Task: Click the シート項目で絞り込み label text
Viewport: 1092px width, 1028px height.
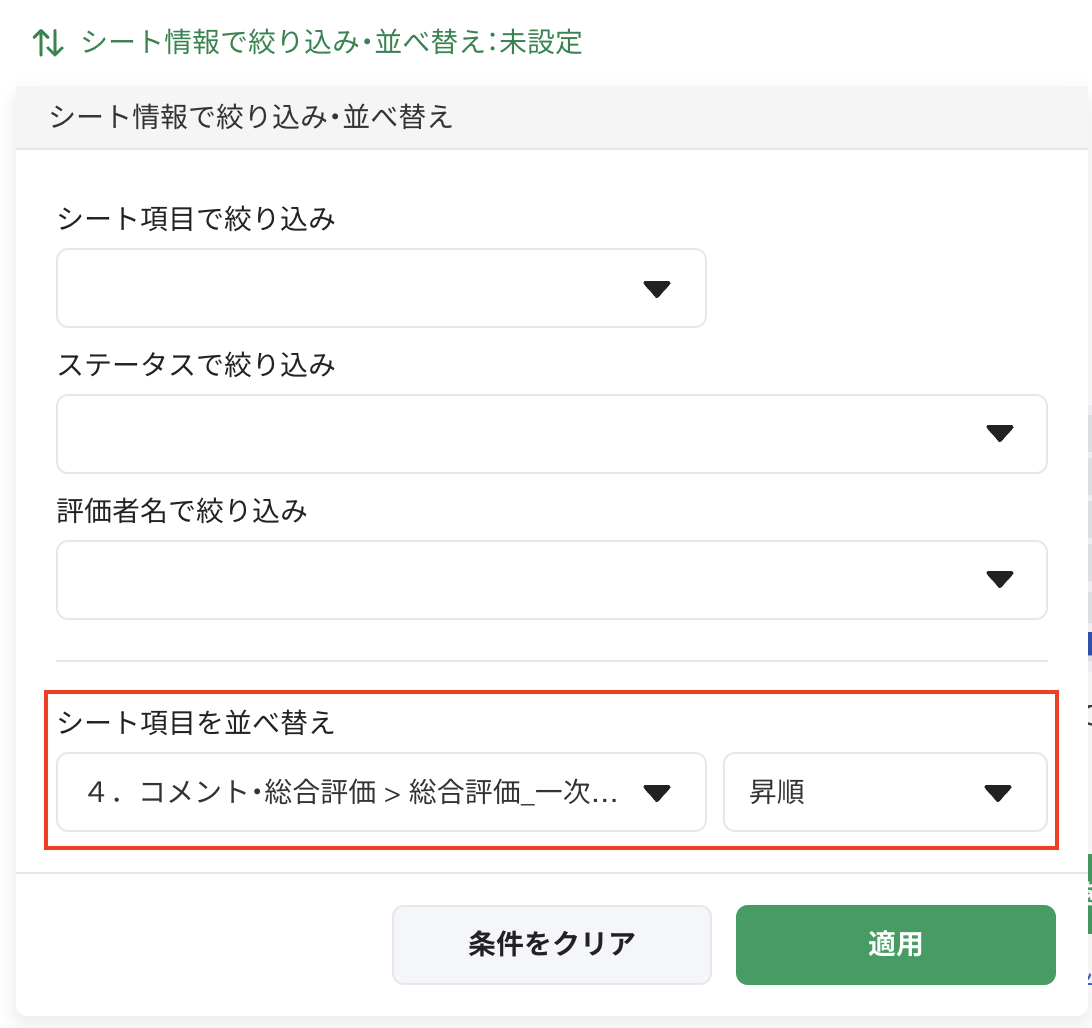Action: [196, 218]
